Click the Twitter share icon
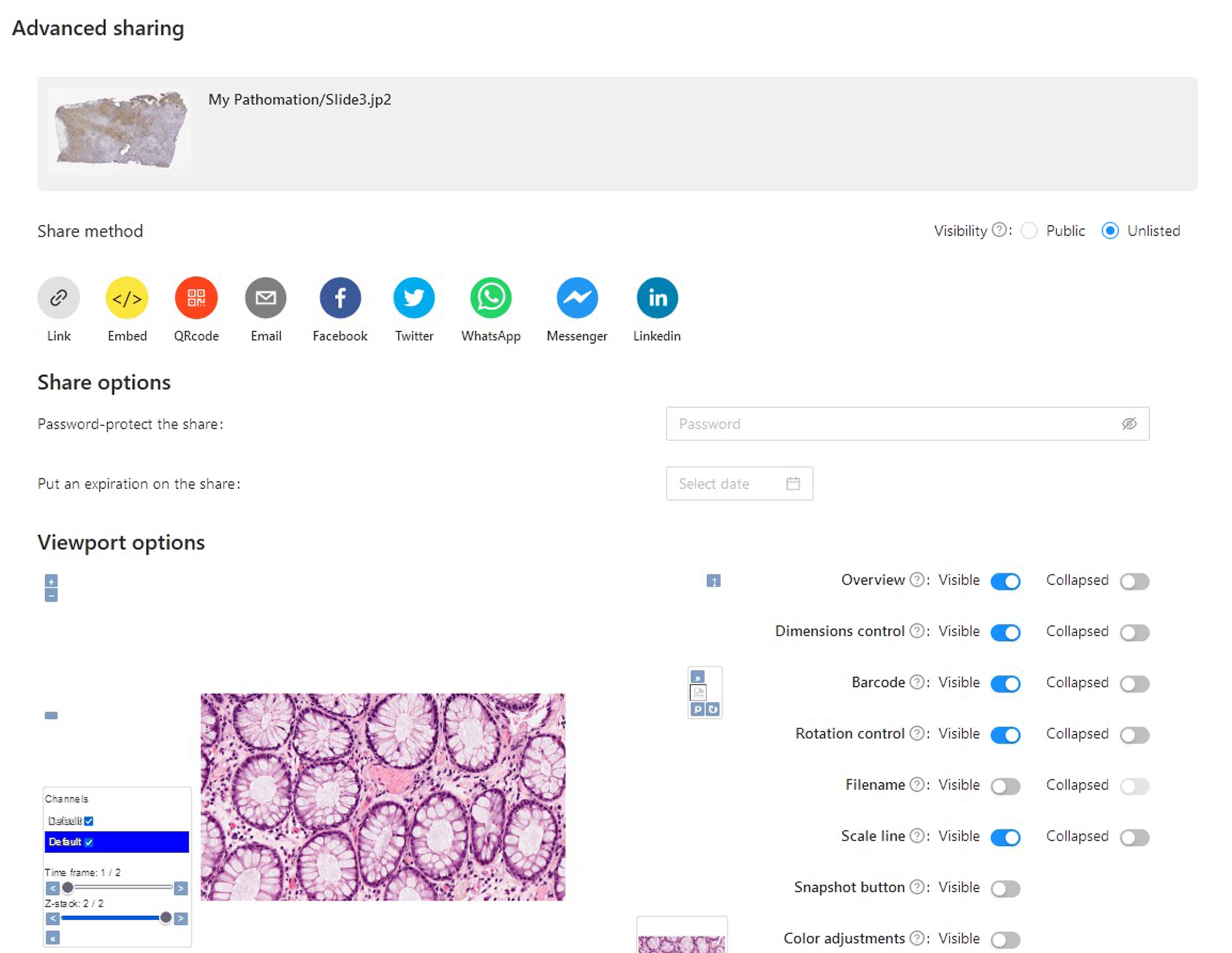The width and height of the screenshot is (1232, 953). (x=414, y=297)
